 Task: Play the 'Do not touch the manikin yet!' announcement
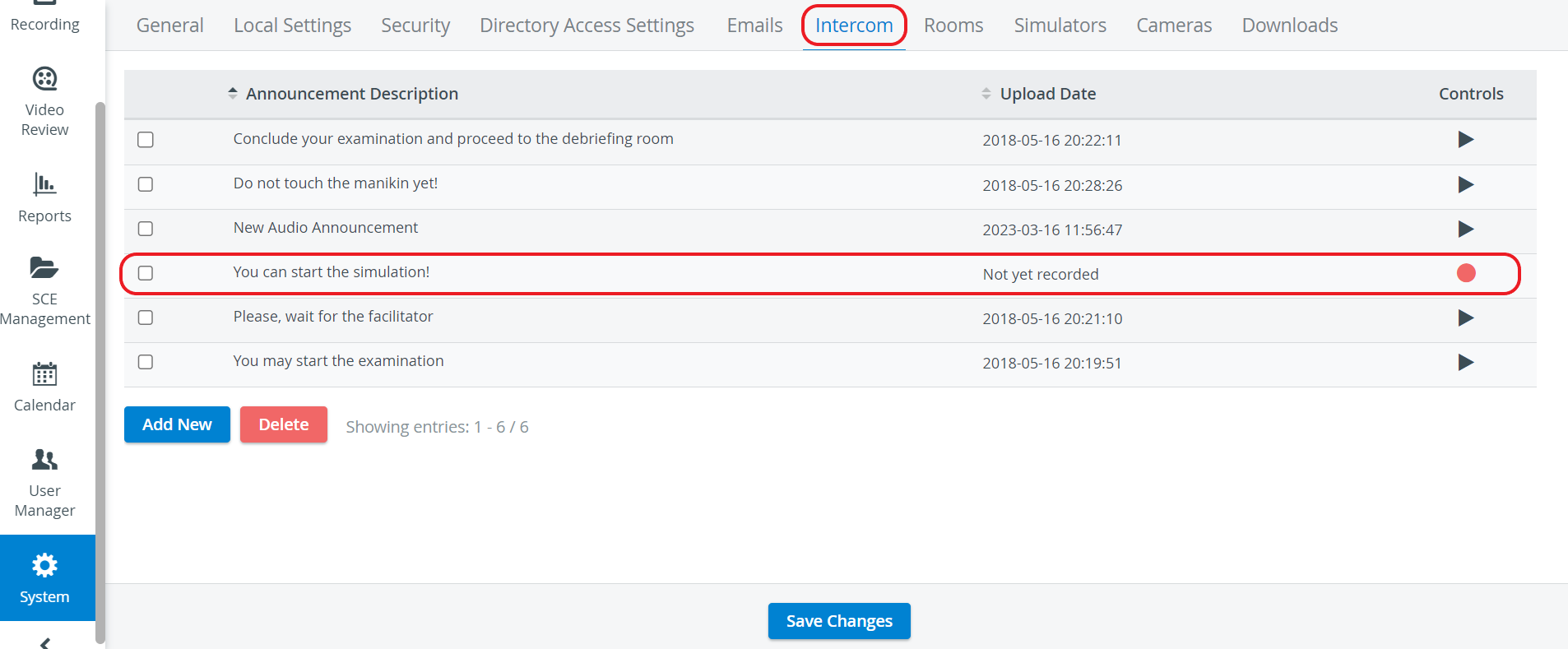pyautogui.click(x=1465, y=184)
